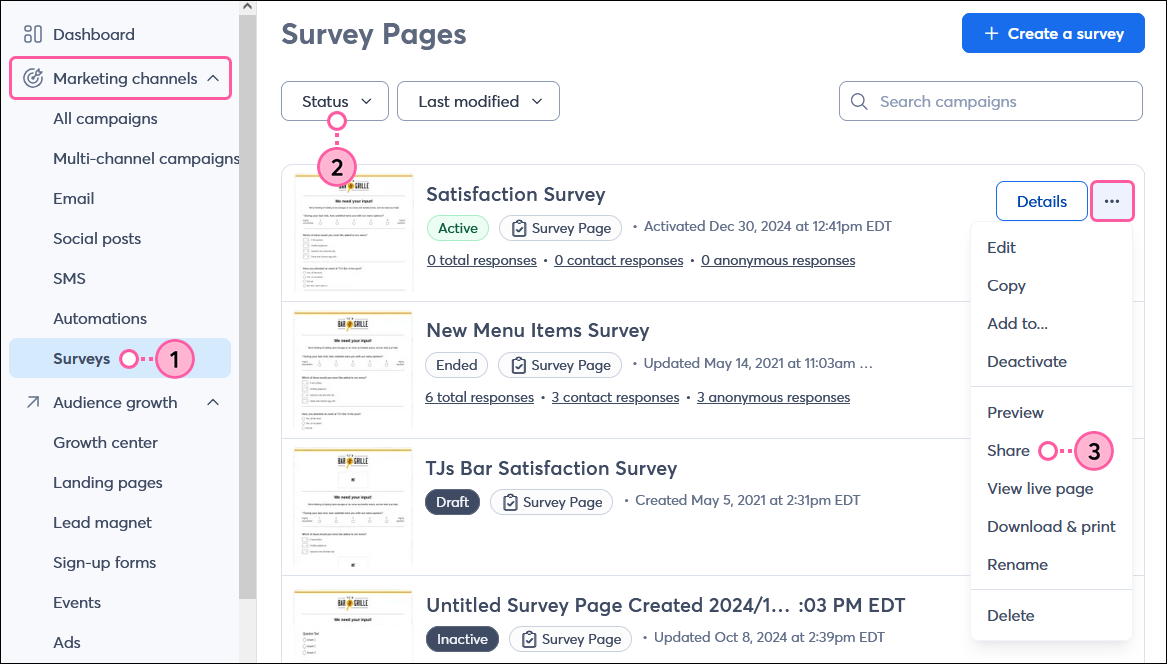Image resolution: width=1167 pixels, height=664 pixels.
Task: Choose Download & print option
Action: (1052, 527)
